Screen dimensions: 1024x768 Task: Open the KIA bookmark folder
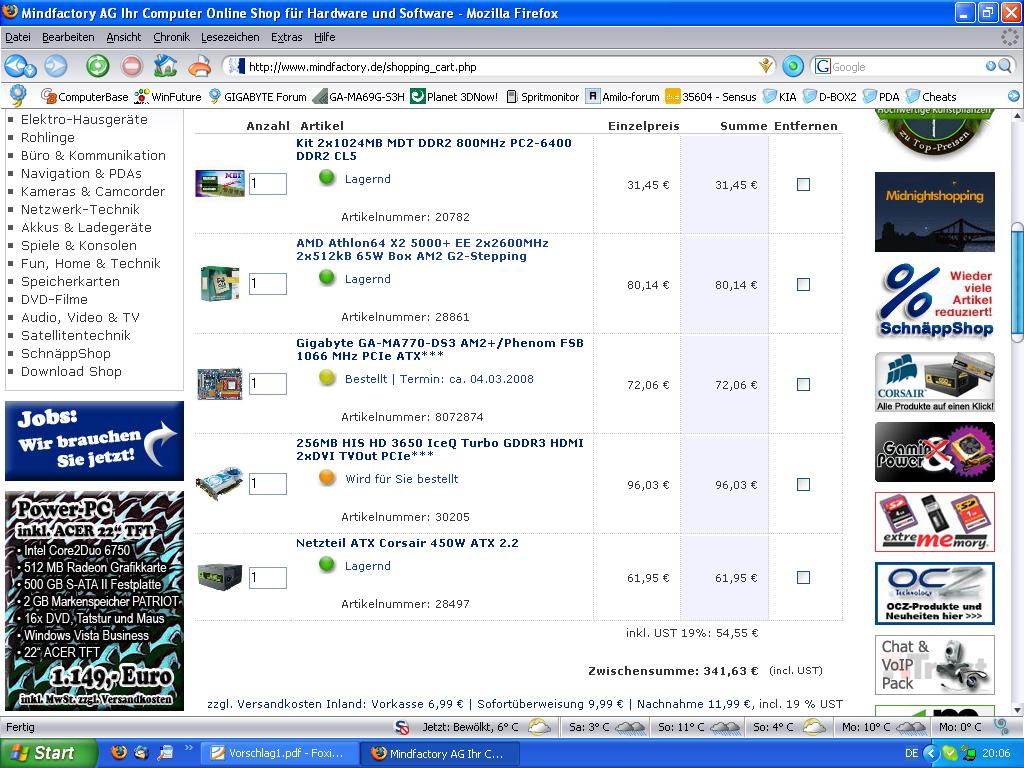pyautogui.click(x=779, y=97)
